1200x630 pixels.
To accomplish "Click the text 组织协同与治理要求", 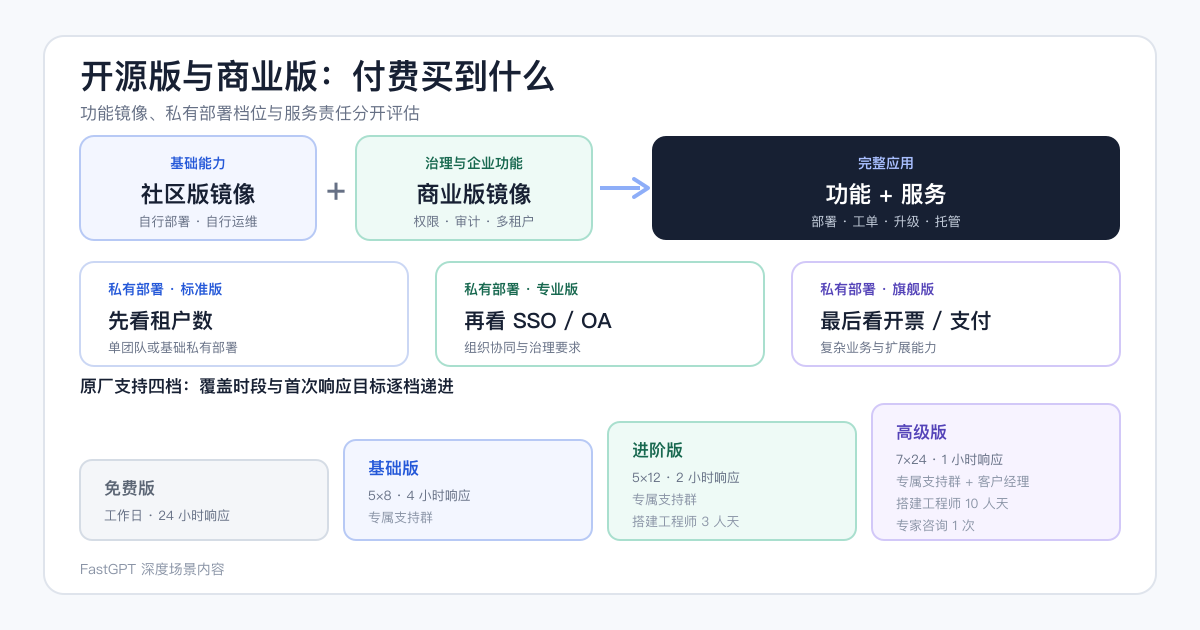I will [x=522, y=348].
